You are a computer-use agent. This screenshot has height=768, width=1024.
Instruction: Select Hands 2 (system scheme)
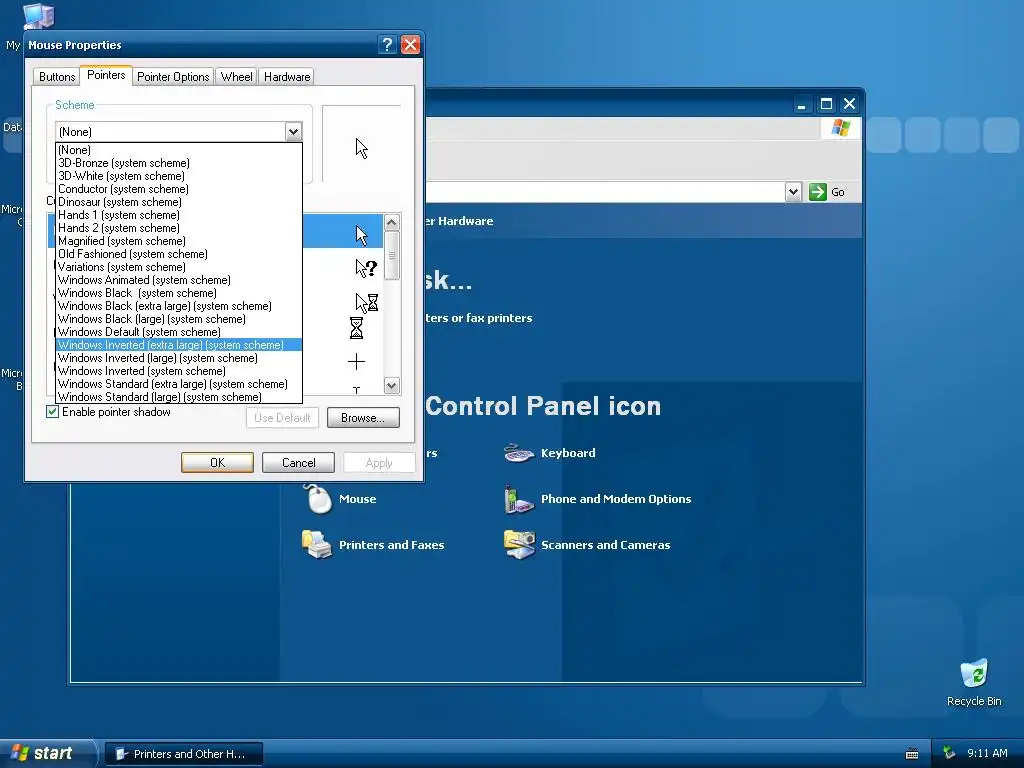click(179, 228)
